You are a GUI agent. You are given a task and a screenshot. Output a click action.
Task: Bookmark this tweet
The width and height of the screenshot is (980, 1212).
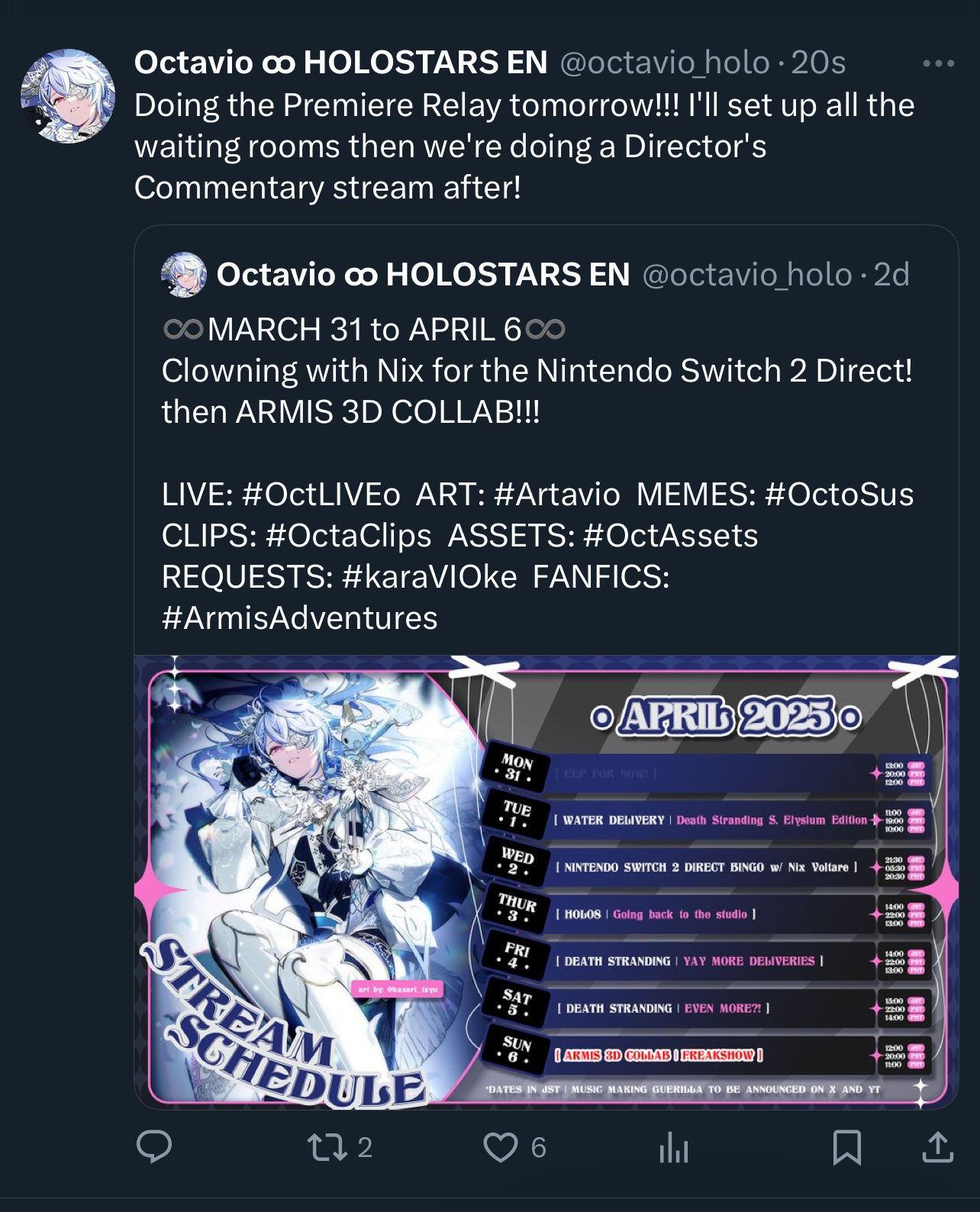point(847,1147)
